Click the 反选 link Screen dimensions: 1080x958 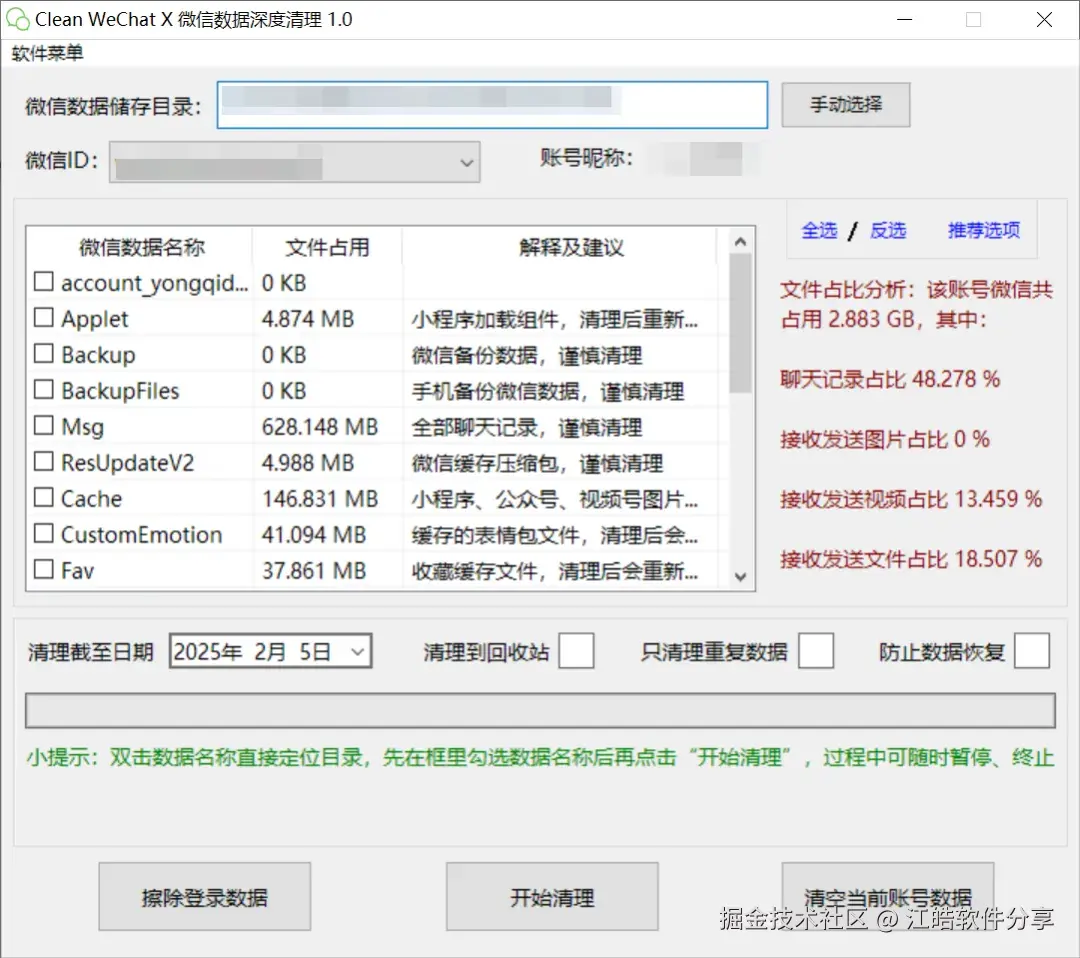(x=887, y=230)
